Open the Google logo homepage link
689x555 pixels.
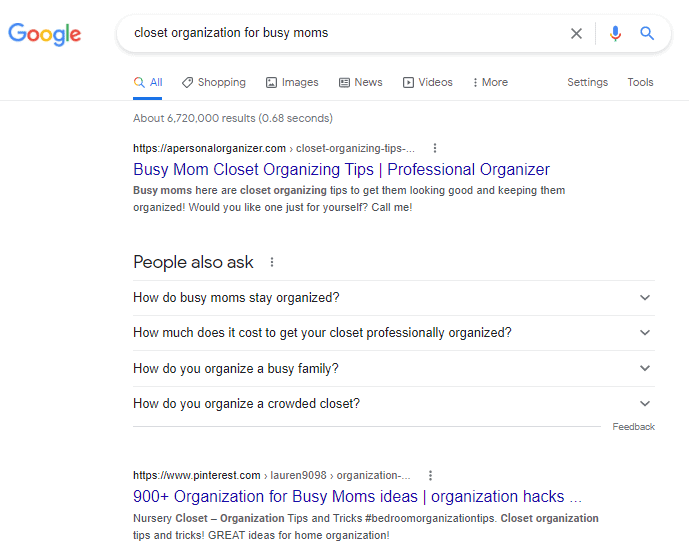[x=45, y=34]
